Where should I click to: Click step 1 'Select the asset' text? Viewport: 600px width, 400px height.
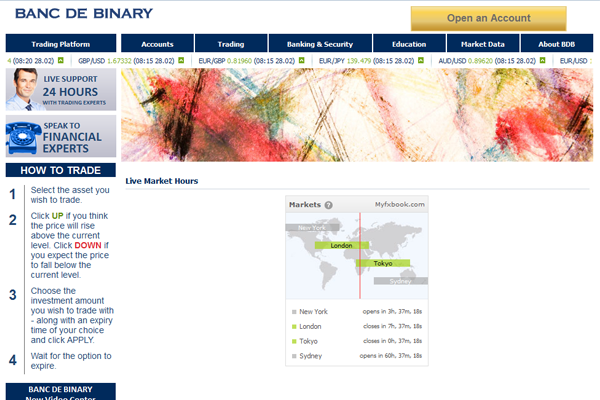[70, 195]
